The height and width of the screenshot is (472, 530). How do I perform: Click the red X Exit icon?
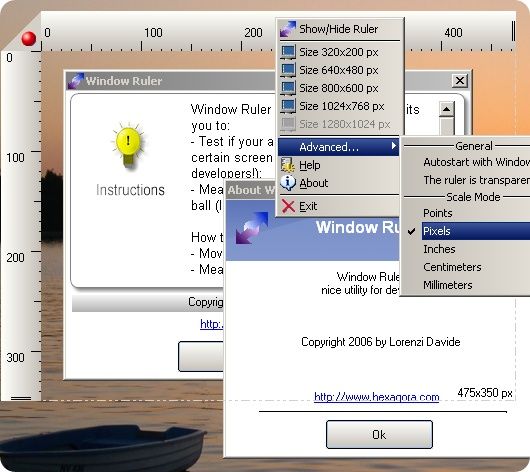tap(288, 206)
